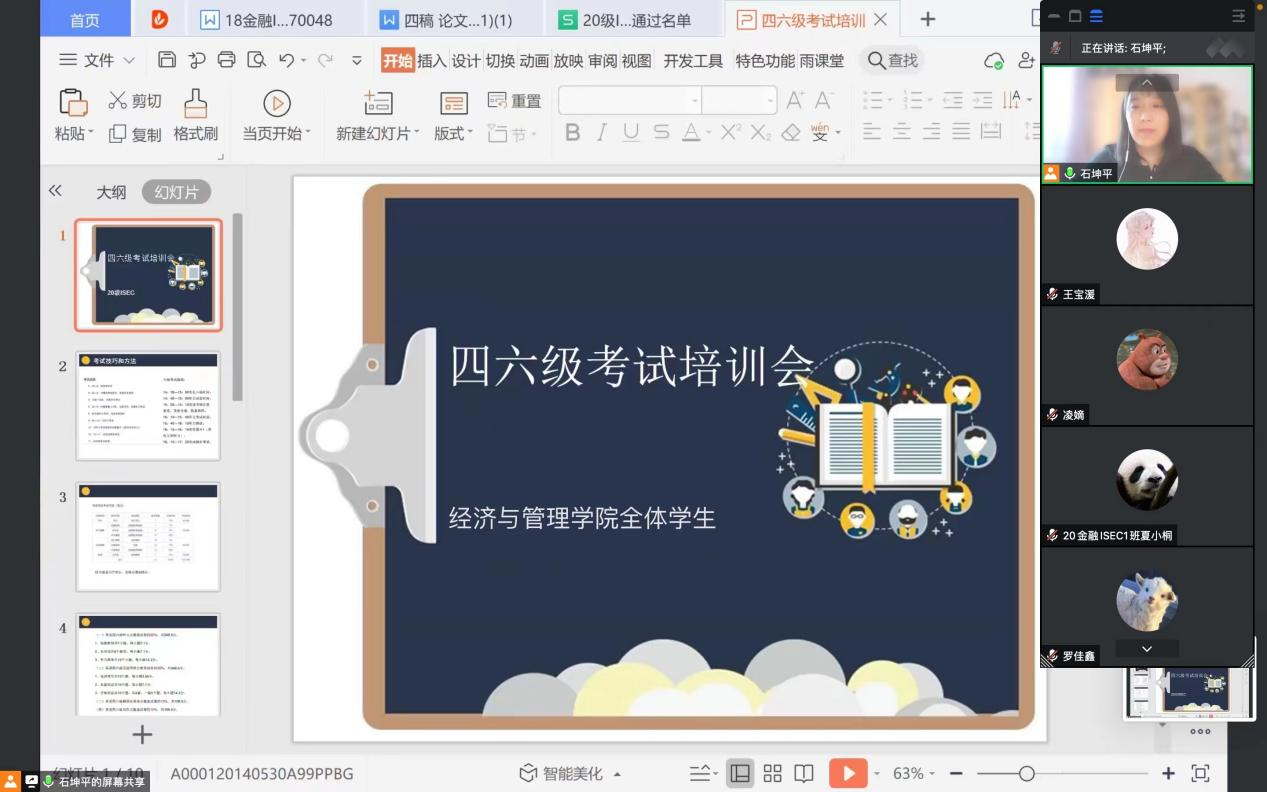Click the meeting panel layout icon in blue

(x=1097, y=16)
